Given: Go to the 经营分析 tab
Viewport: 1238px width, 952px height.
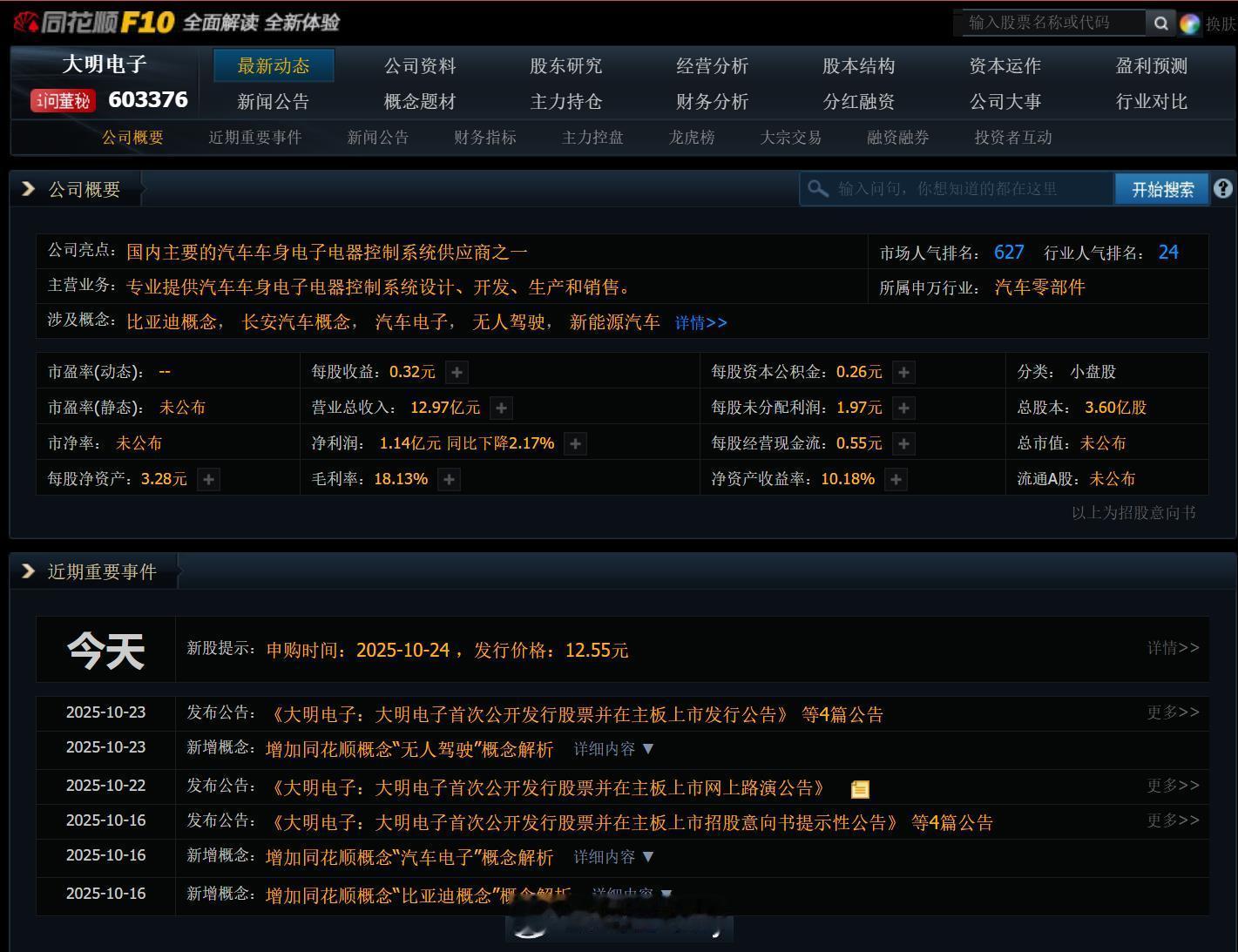Looking at the screenshot, I should tap(713, 65).
